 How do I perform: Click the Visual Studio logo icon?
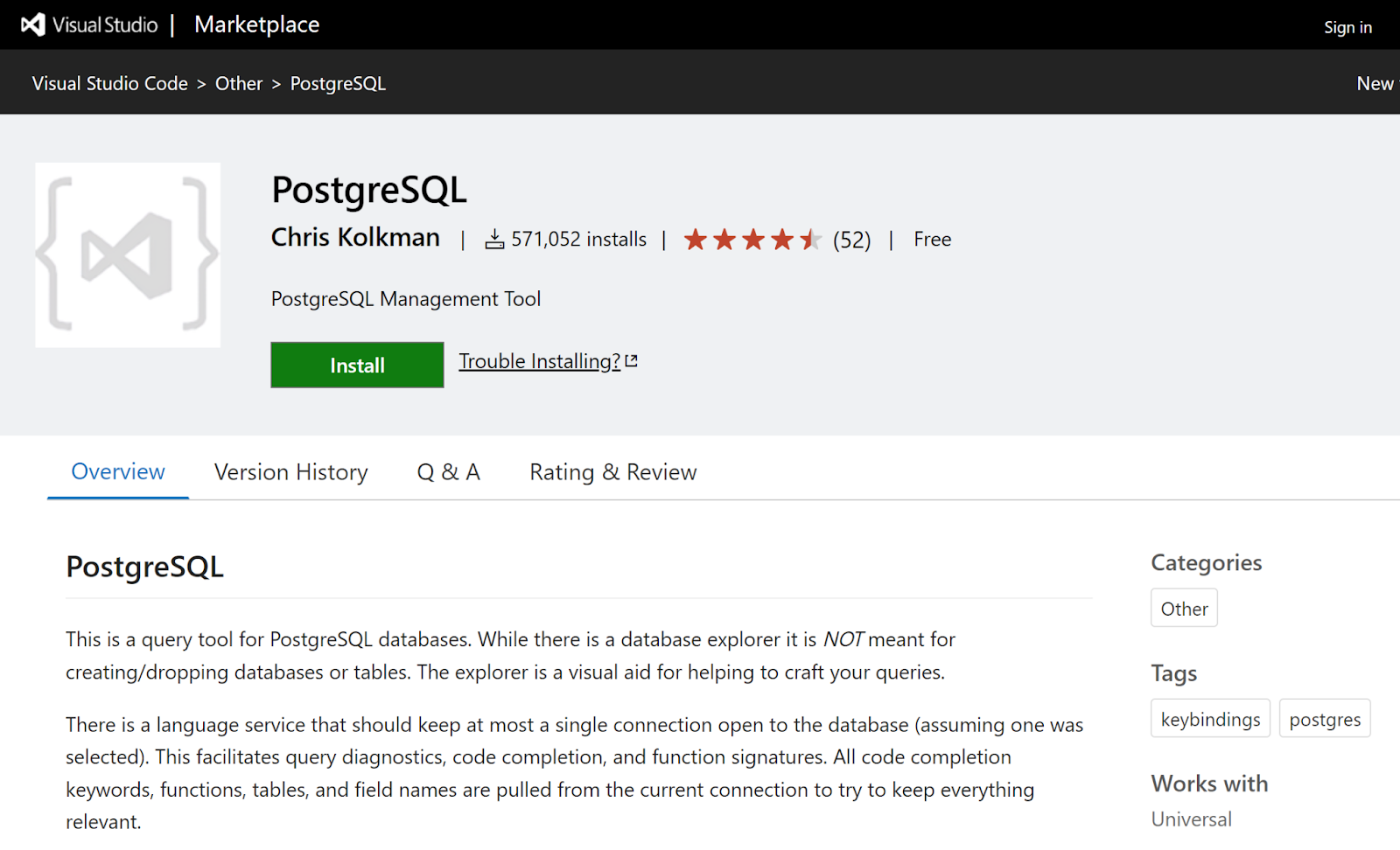33,24
